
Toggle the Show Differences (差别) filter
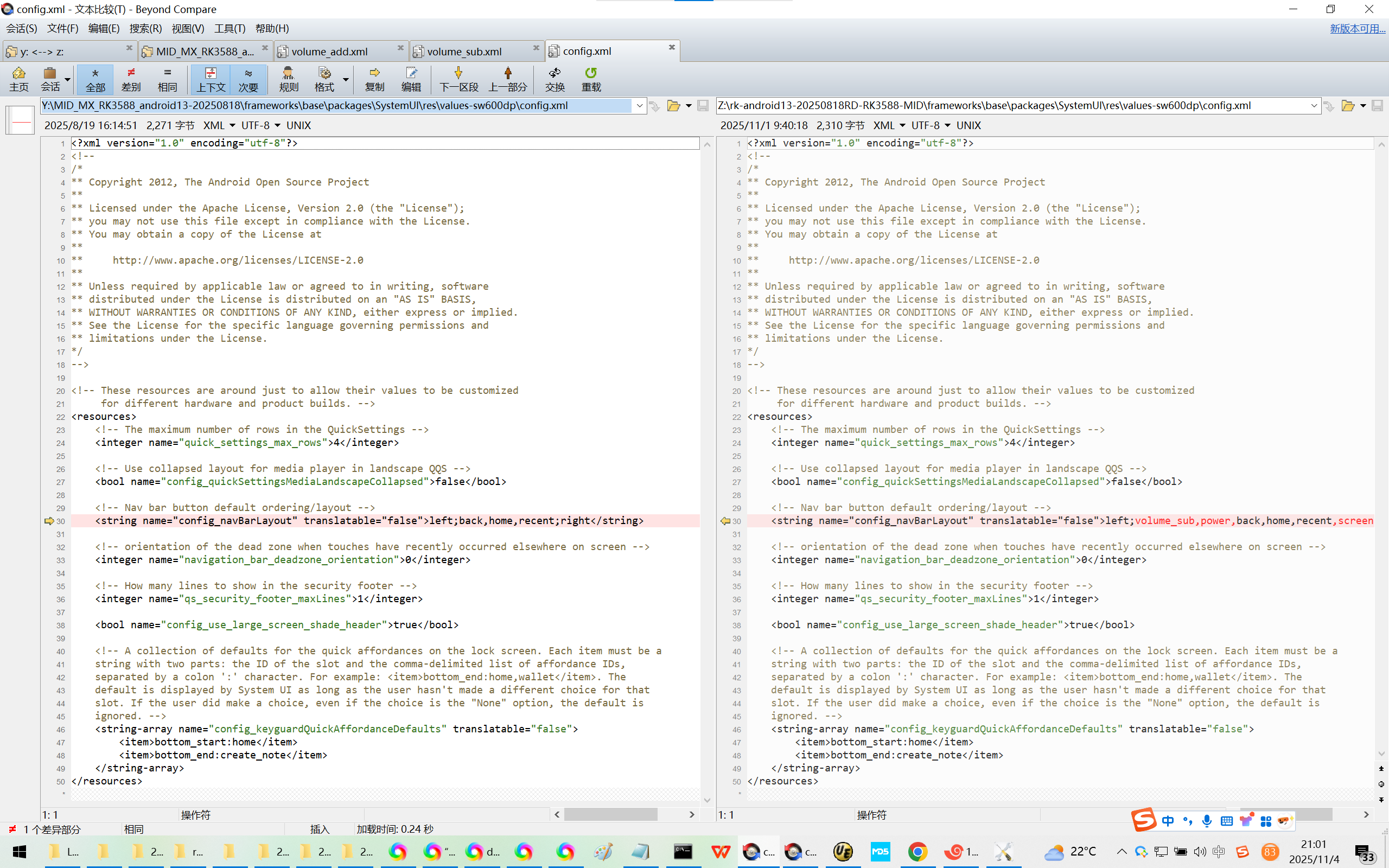pos(131,79)
